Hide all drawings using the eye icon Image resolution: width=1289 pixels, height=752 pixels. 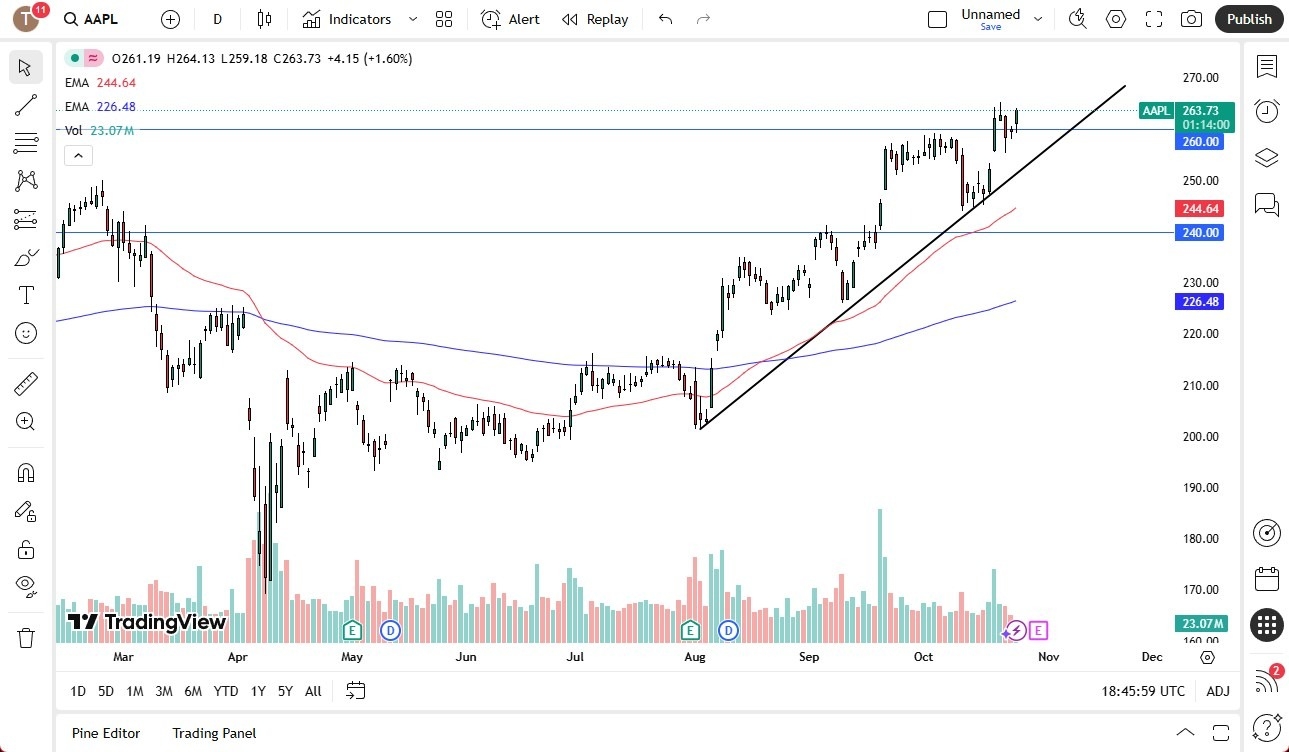click(x=25, y=586)
